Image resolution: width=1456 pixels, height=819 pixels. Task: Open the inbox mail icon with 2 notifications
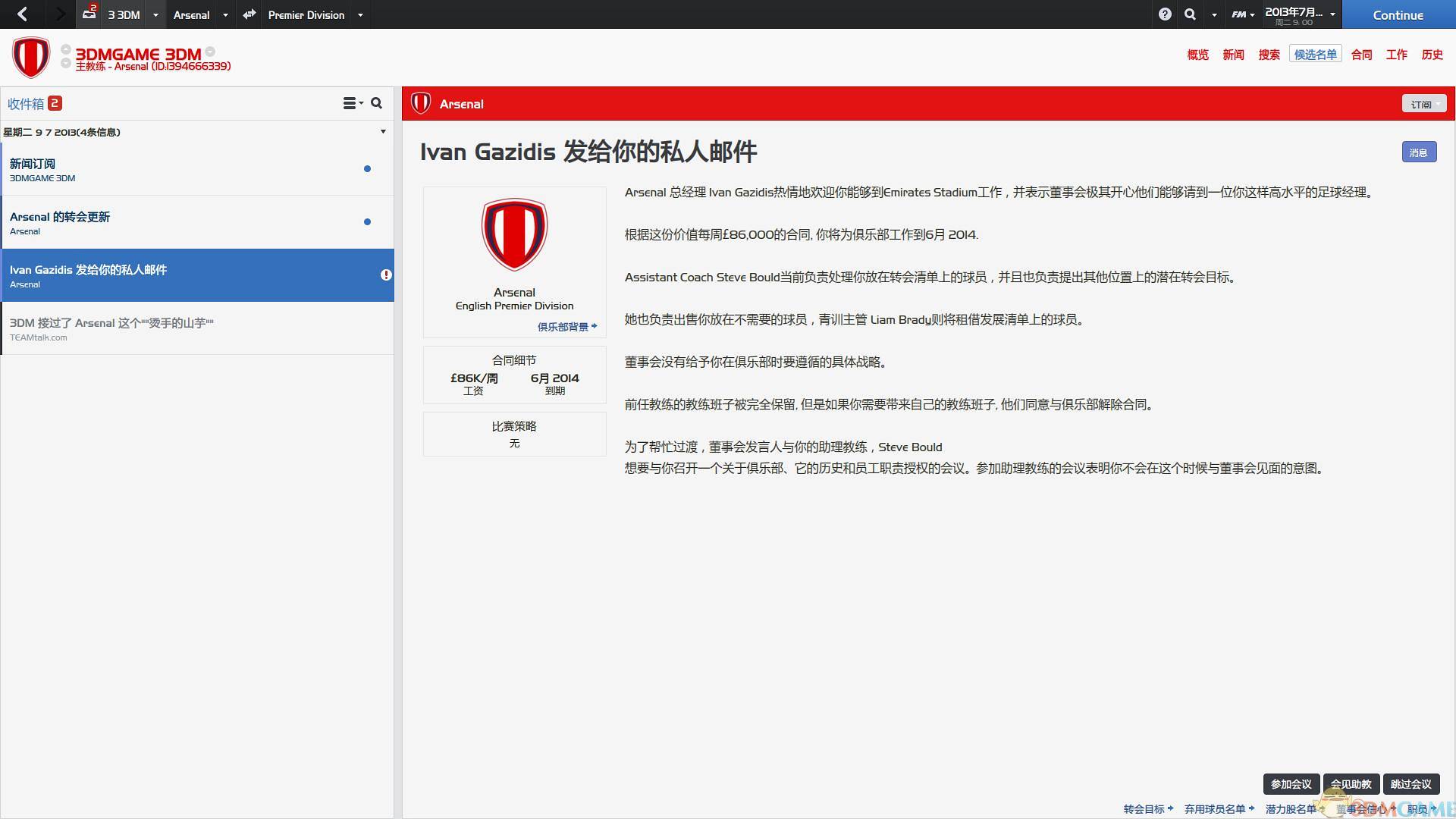[89, 14]
